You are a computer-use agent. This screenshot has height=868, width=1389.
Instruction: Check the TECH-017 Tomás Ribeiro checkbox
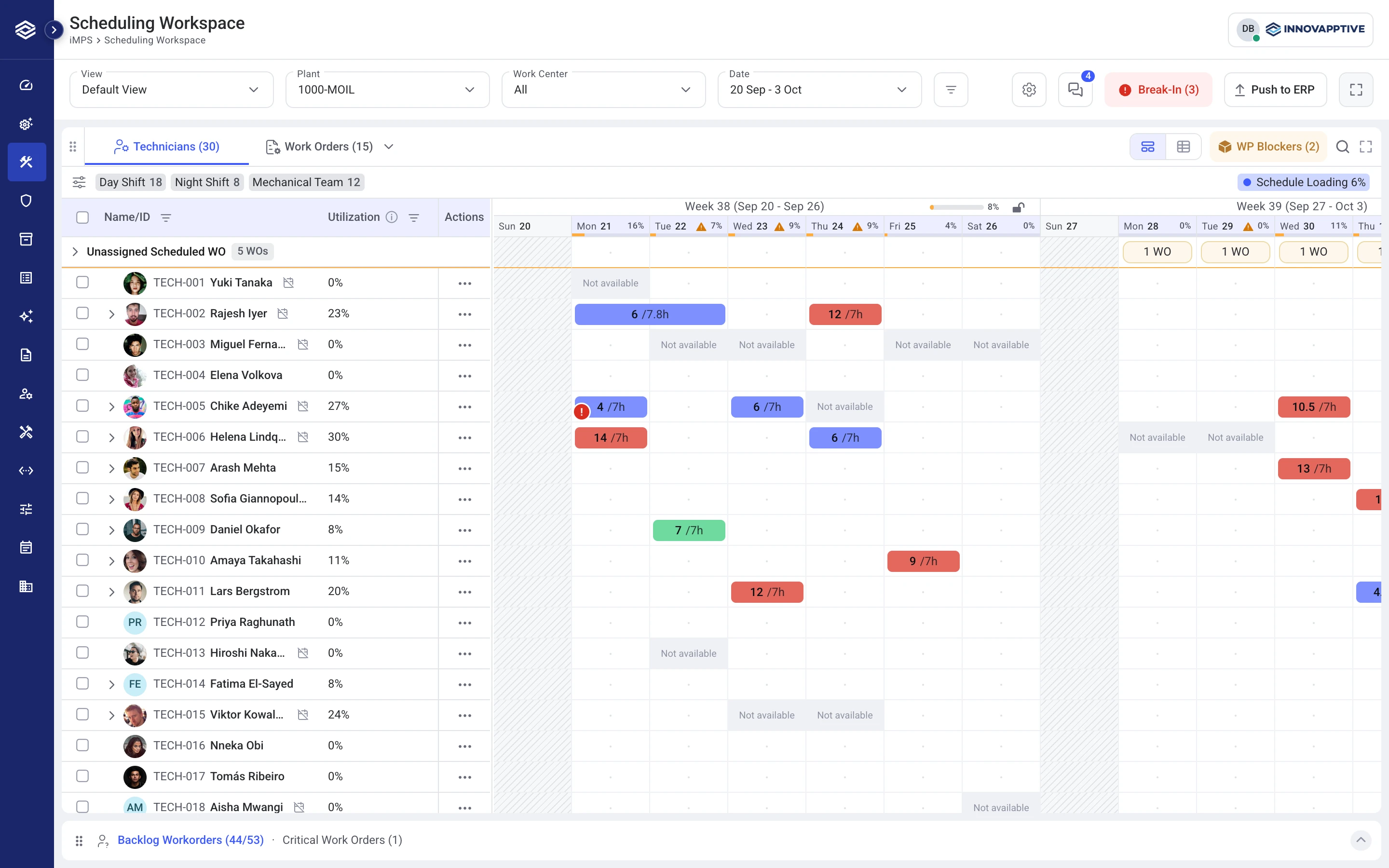[x=82, y=776]
